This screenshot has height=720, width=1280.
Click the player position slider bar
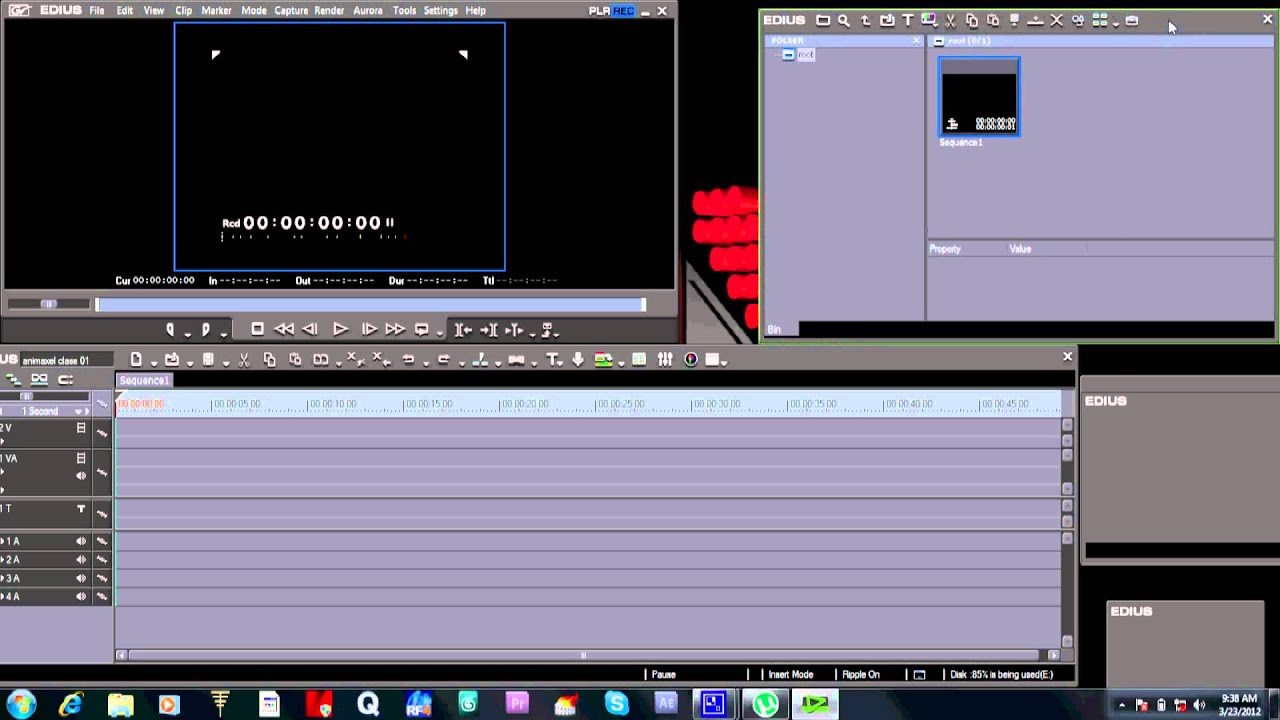coord(370,304)
